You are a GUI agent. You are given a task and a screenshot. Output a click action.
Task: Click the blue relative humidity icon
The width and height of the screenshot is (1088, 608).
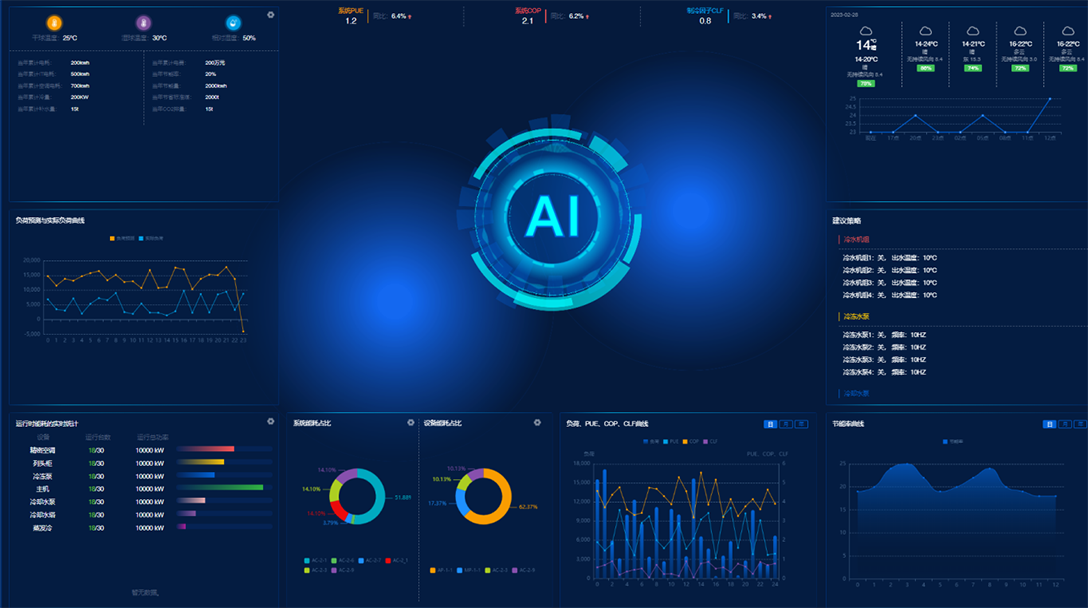[x=234, y=23]
